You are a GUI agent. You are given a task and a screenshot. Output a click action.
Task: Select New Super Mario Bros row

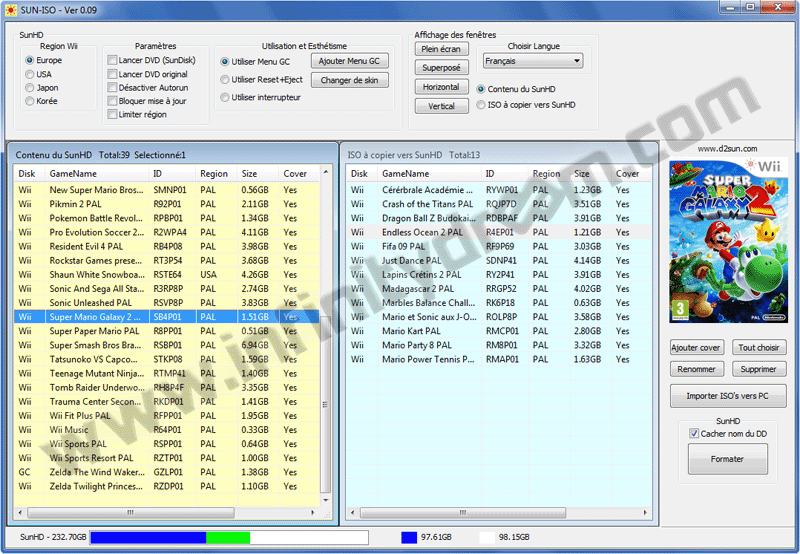167,190
